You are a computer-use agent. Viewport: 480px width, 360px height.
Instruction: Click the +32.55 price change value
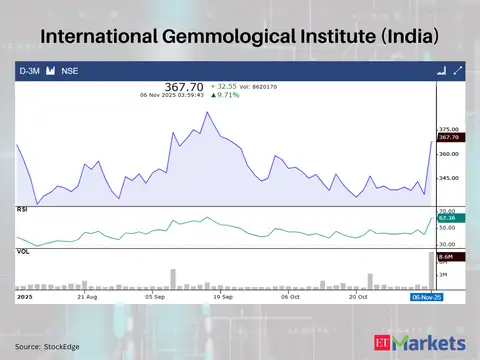tap(223, 86)
